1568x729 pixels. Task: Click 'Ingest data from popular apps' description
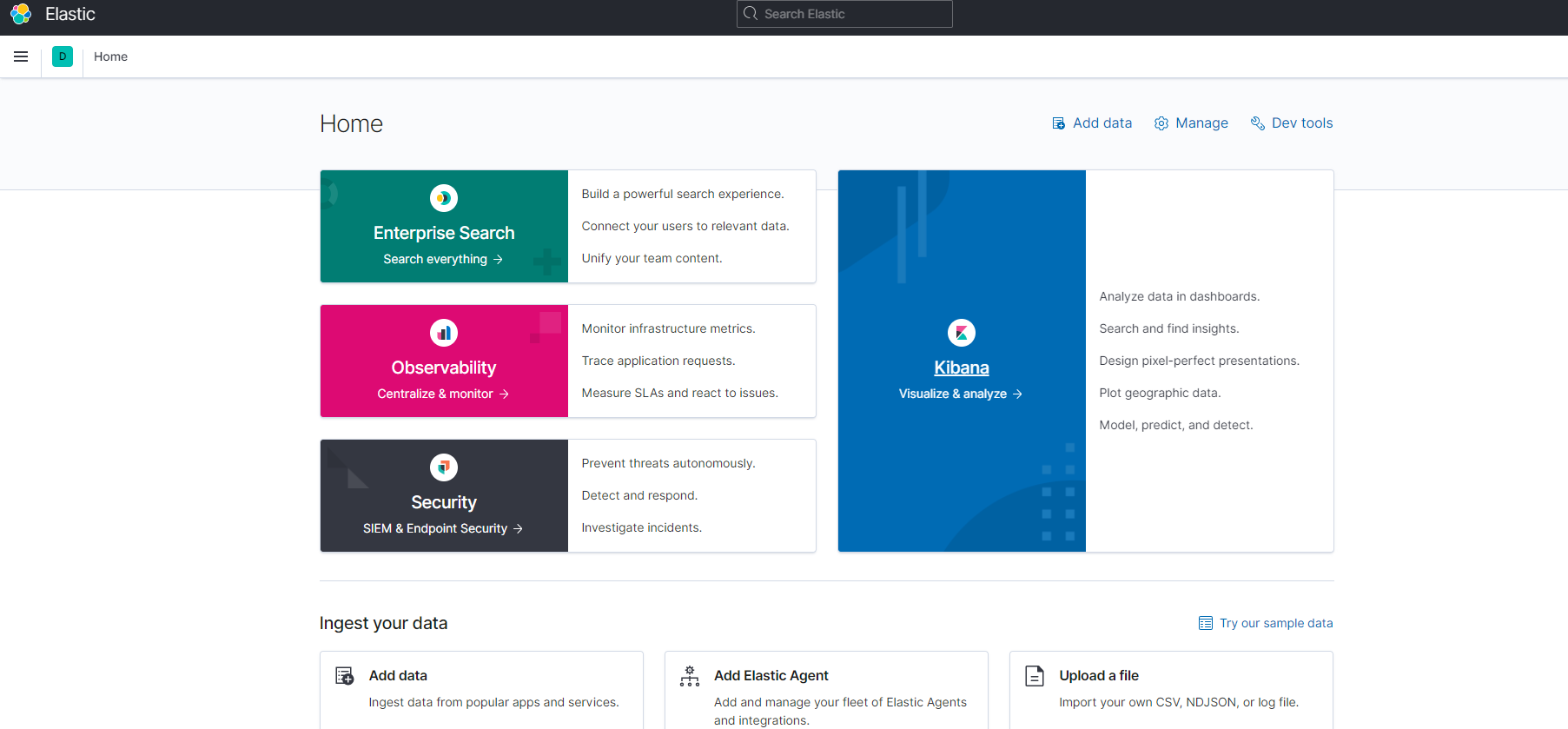pyautogui.click(x=493, y=702)
